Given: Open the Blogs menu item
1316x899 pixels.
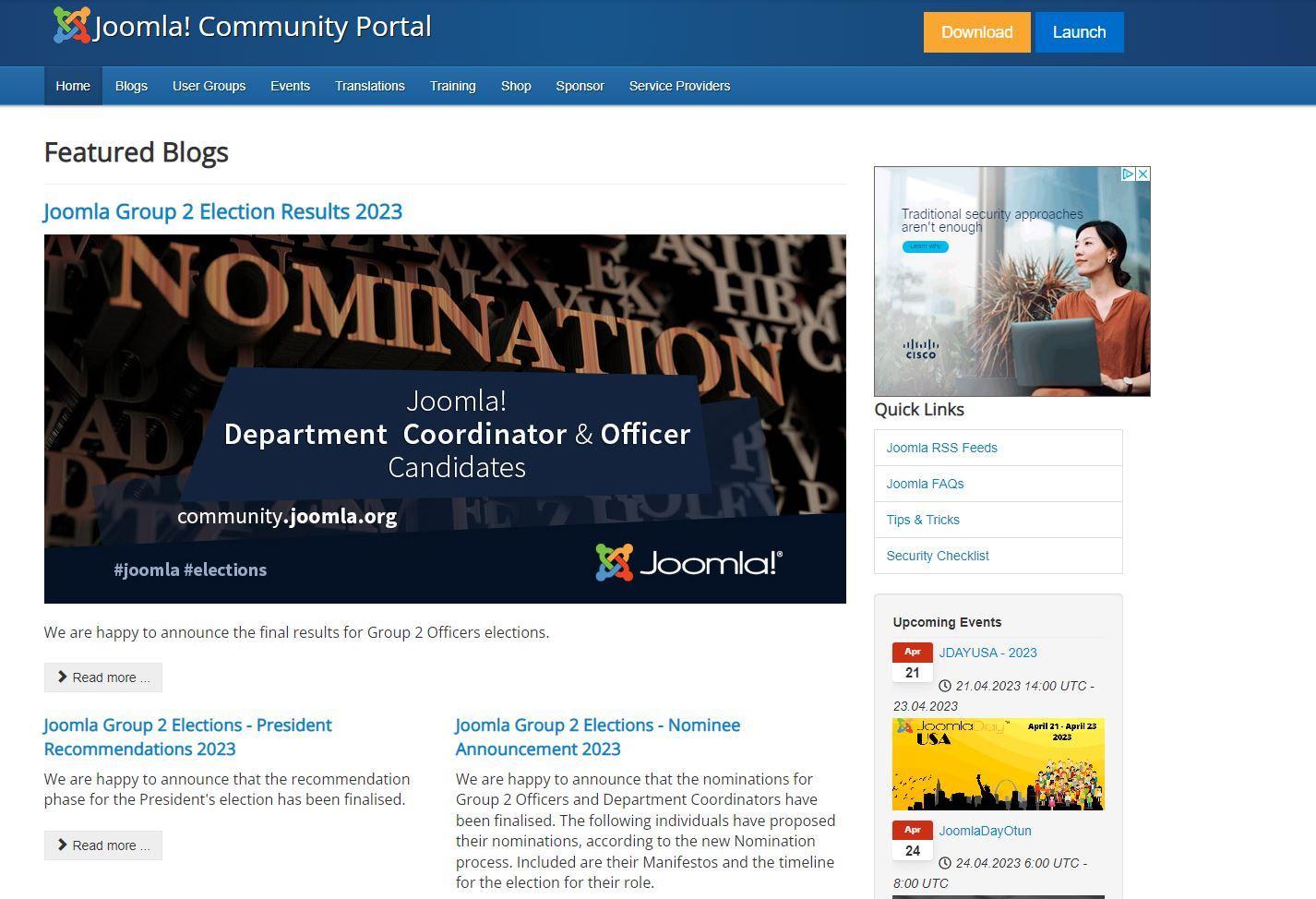Looking at the screenshot, I should pyautogui.click(x=131, y=86).
